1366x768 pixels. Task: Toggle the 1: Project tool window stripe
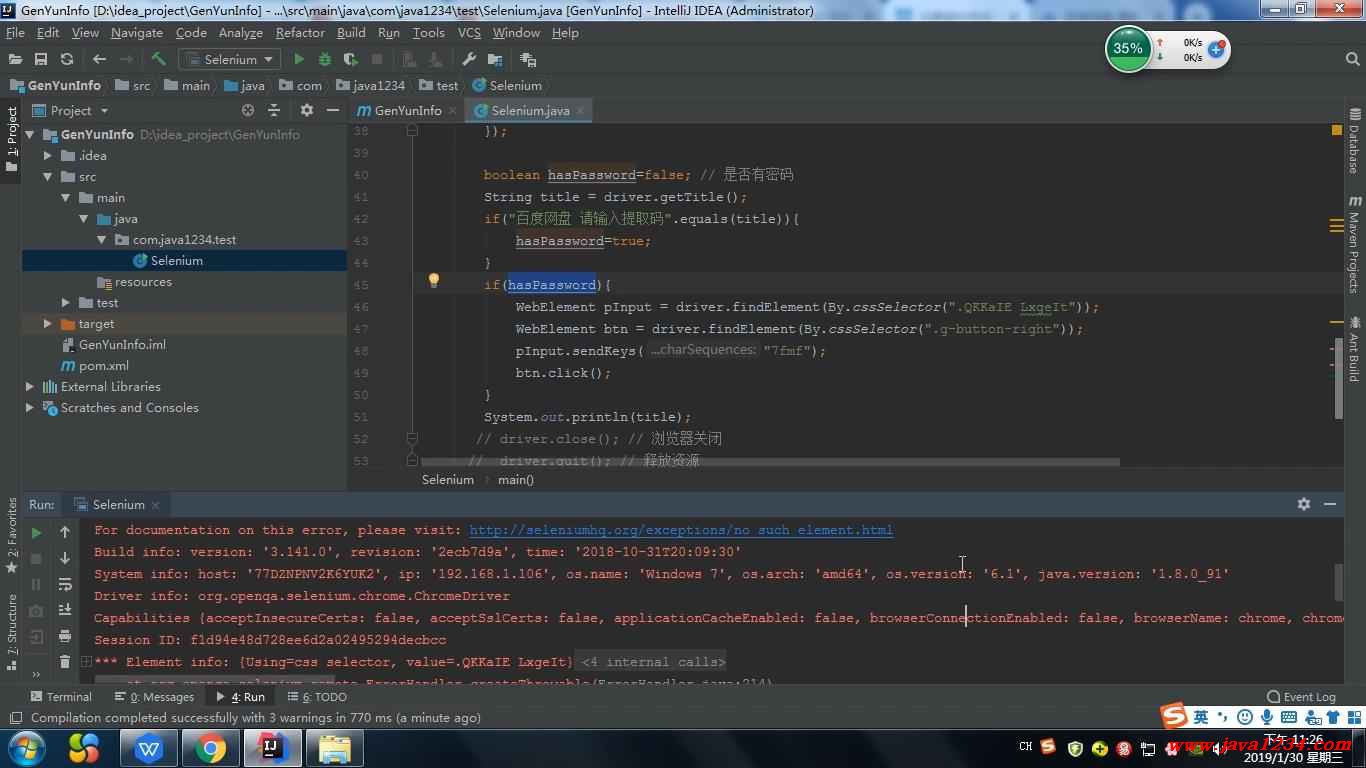[12, 140]
